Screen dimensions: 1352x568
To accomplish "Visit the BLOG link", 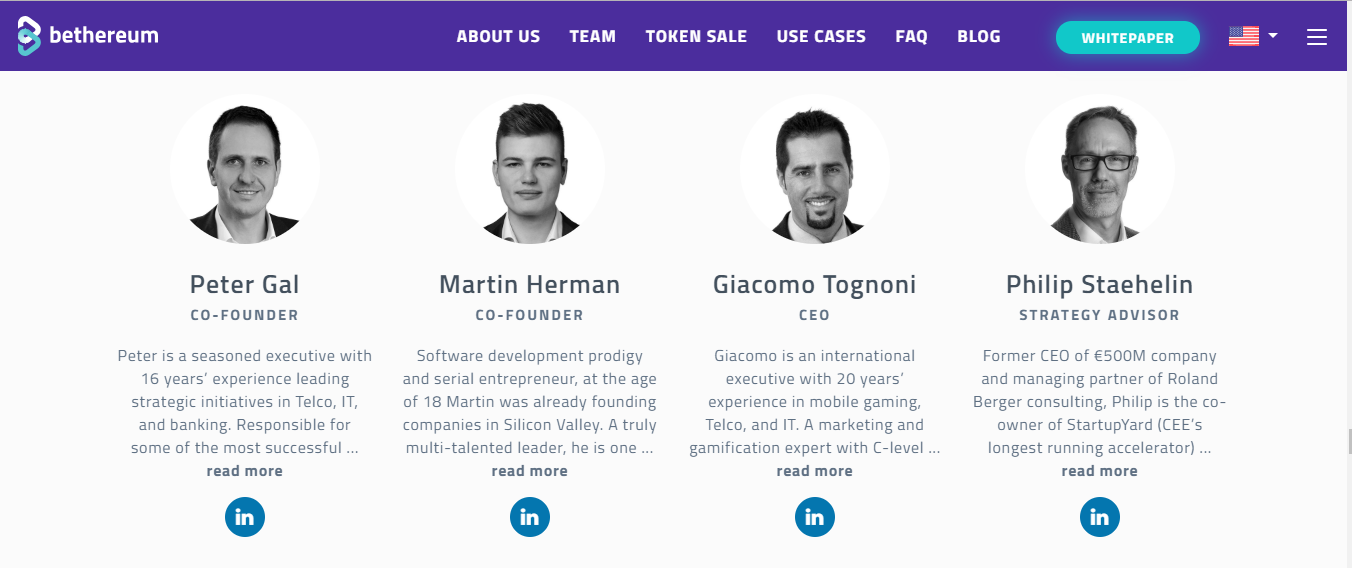I will point(979,36).
